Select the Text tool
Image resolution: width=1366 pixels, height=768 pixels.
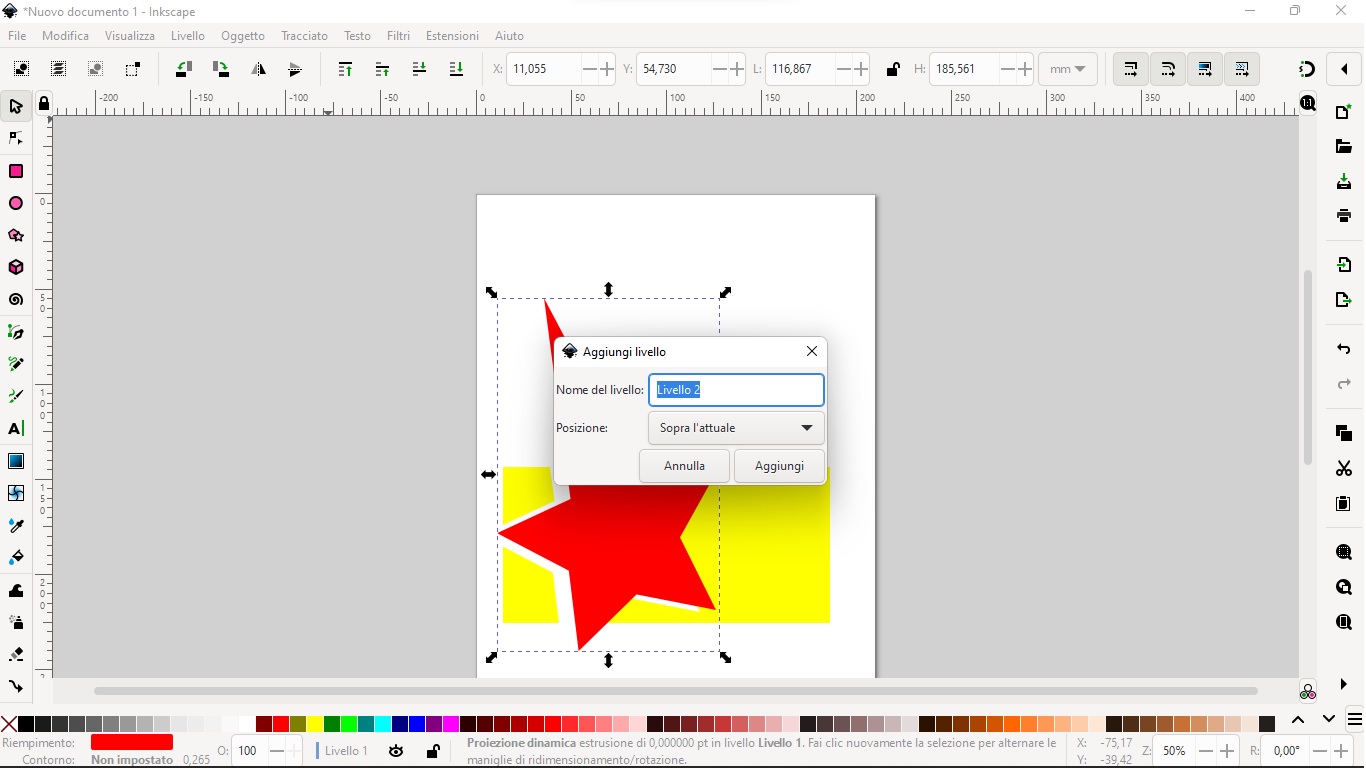pos(16,429)
